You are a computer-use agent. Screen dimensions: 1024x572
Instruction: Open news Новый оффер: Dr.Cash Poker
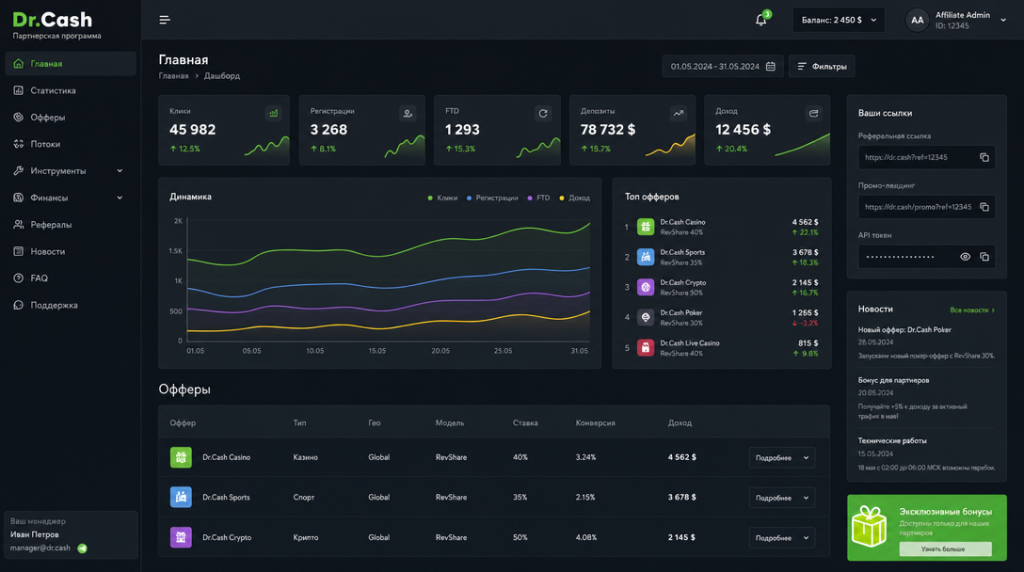click(x=904, y=330)
